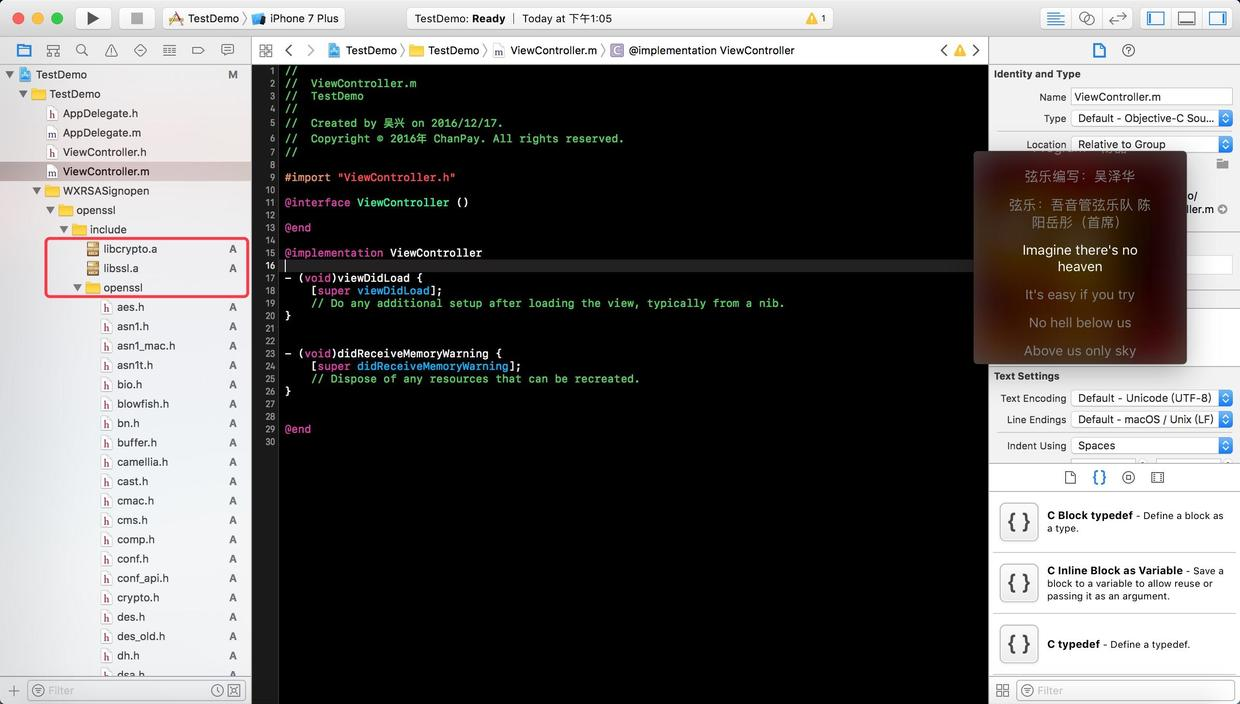Collapse the include folder
This screenshot has height=704, width=1240.
[x=65, y=230]
